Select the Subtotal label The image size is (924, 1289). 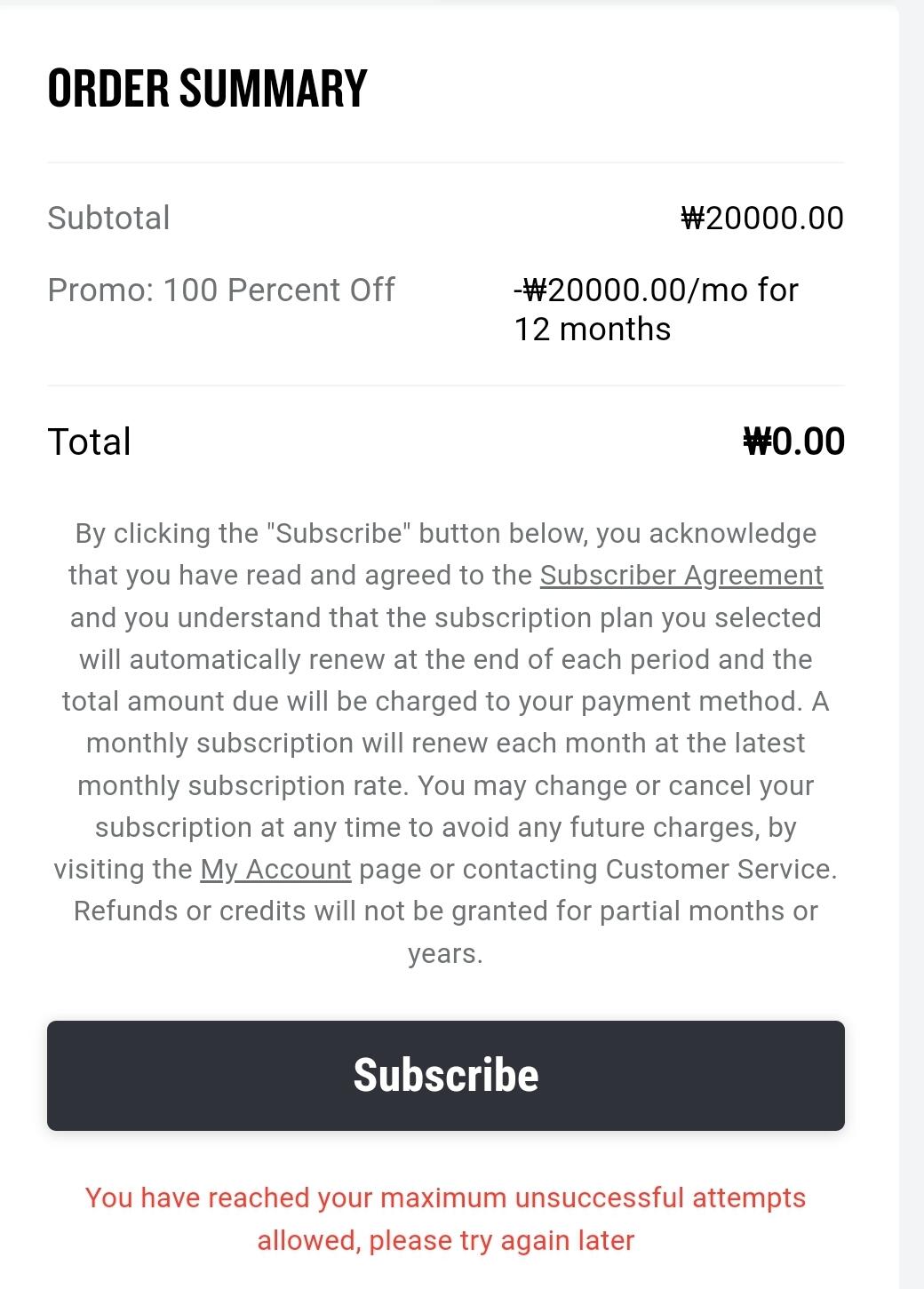click(108, 219)
